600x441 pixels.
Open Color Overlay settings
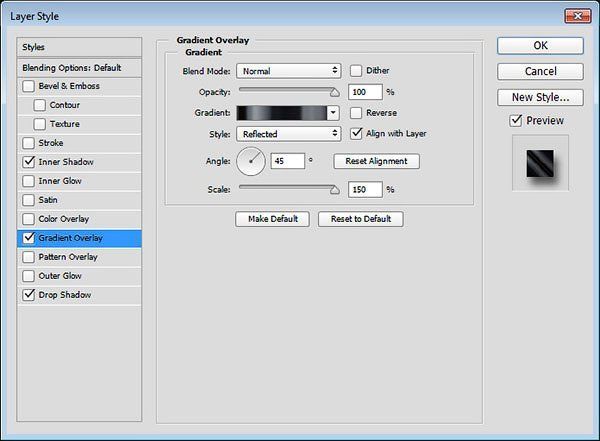[x=64, y=219]
